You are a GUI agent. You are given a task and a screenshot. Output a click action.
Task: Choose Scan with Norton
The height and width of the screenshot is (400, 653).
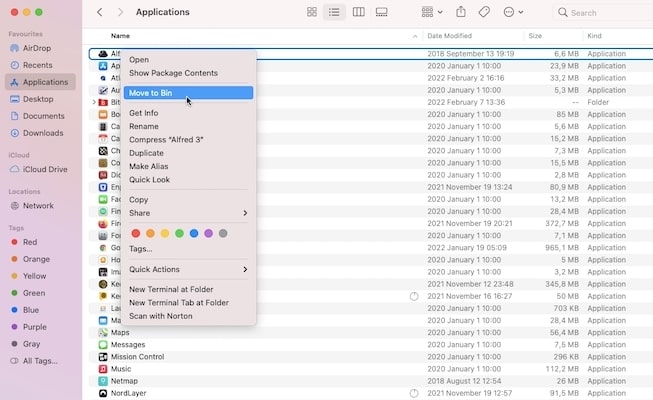point(188,316)
